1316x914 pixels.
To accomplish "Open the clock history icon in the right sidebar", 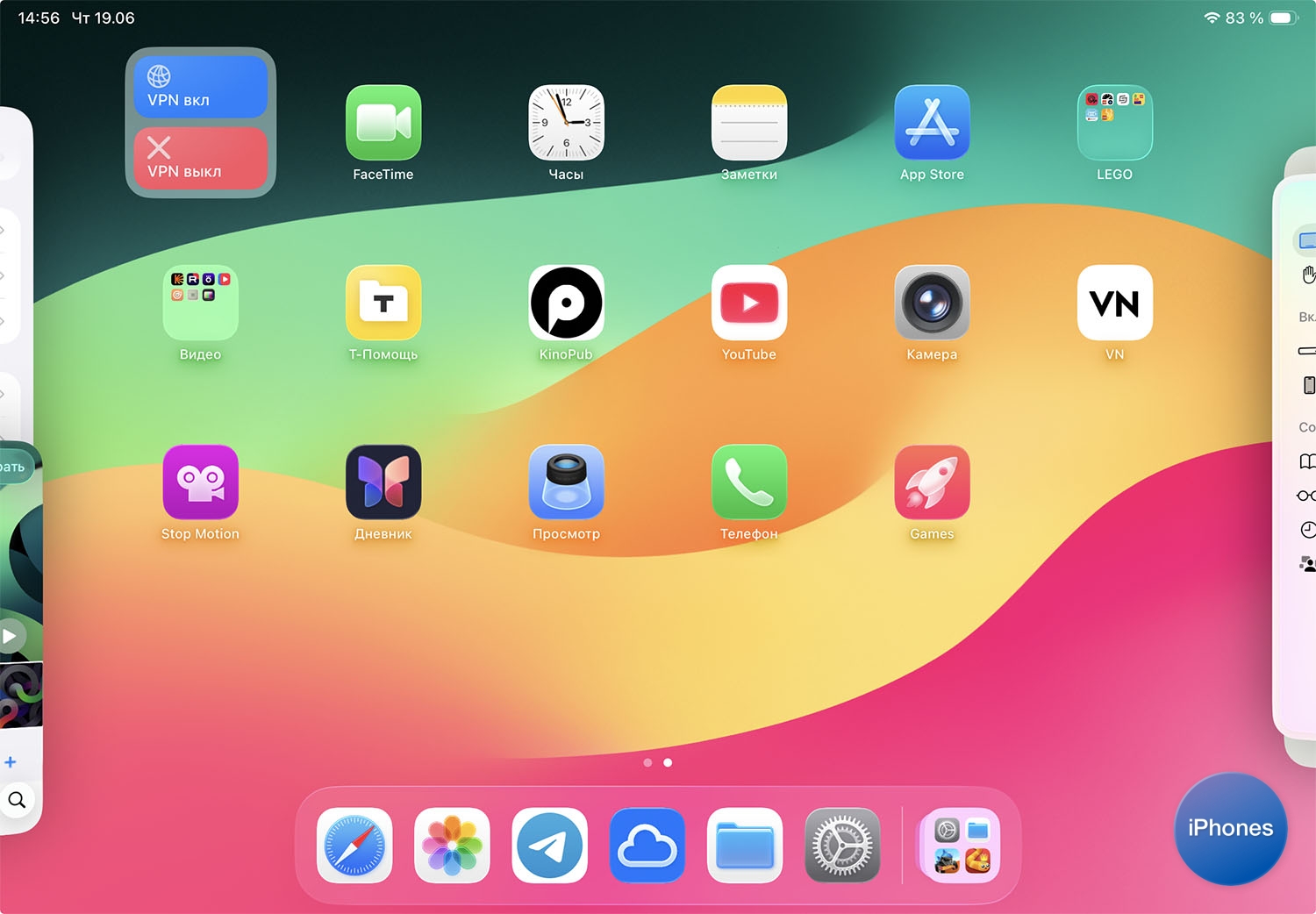I will (1307, 530).
